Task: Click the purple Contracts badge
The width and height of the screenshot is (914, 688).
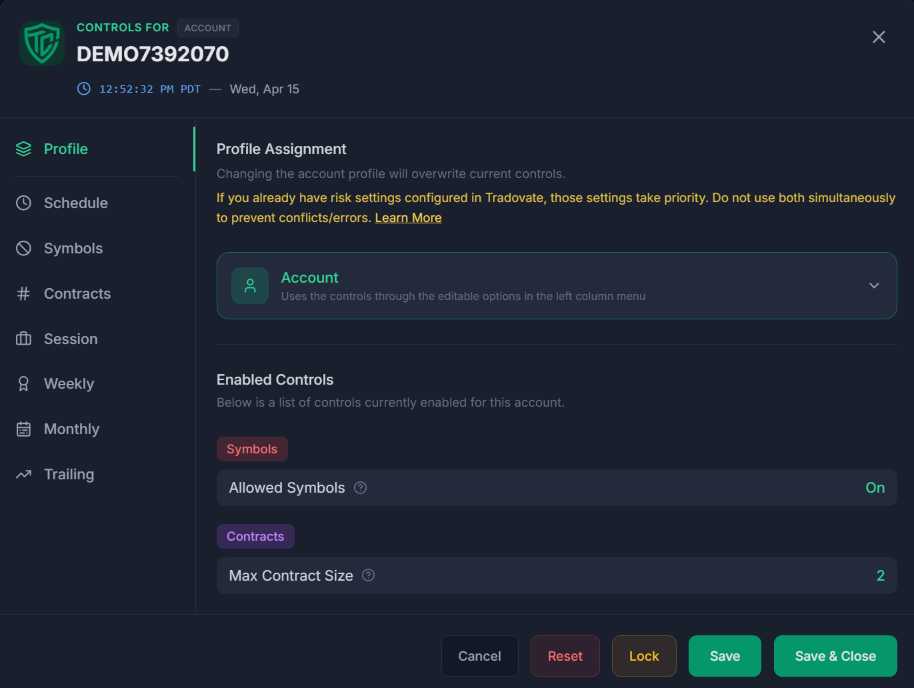Action: tap(255, 536)
